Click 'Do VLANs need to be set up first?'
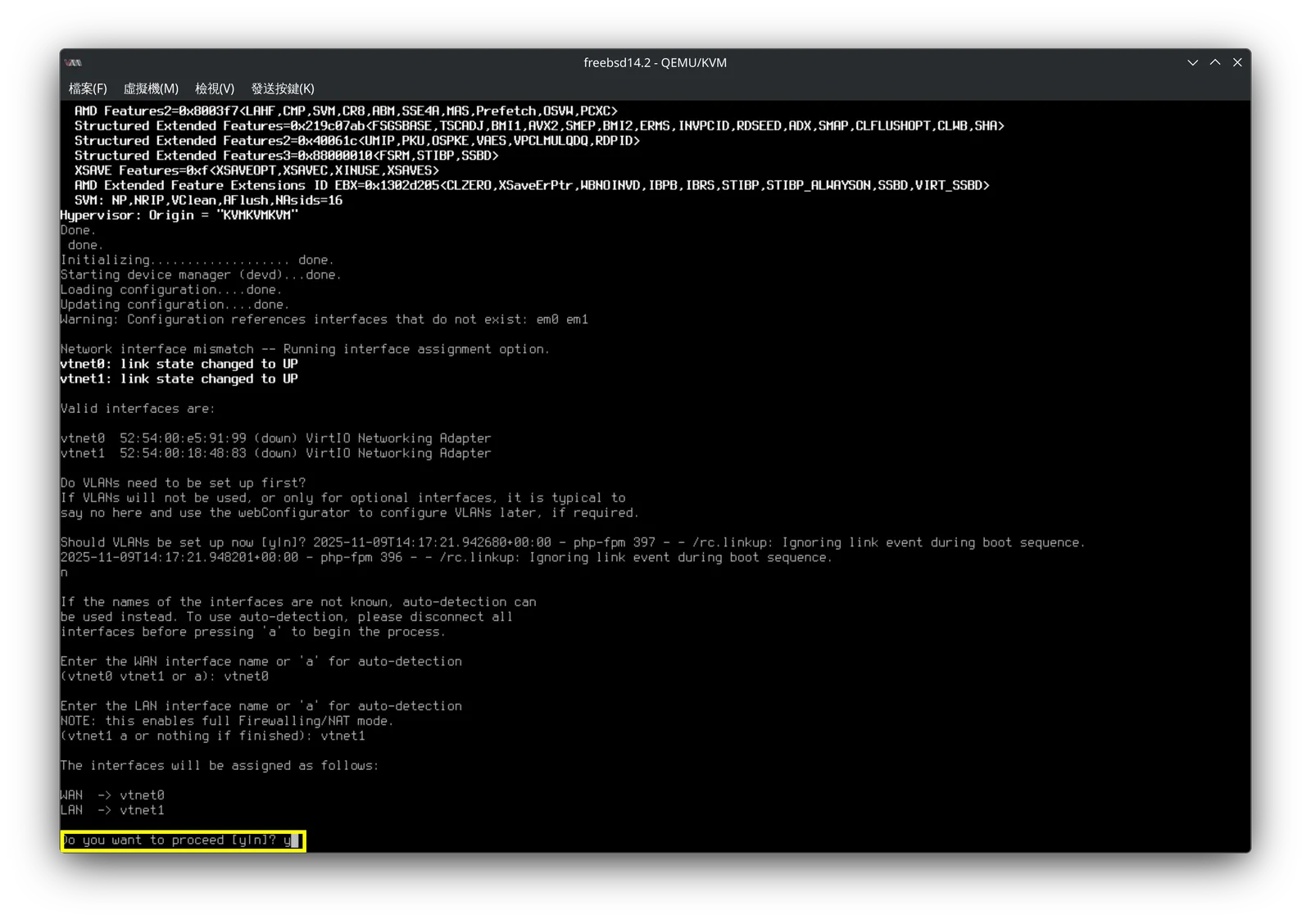This screenshot has height=924, width=1311. coord(183,483)
